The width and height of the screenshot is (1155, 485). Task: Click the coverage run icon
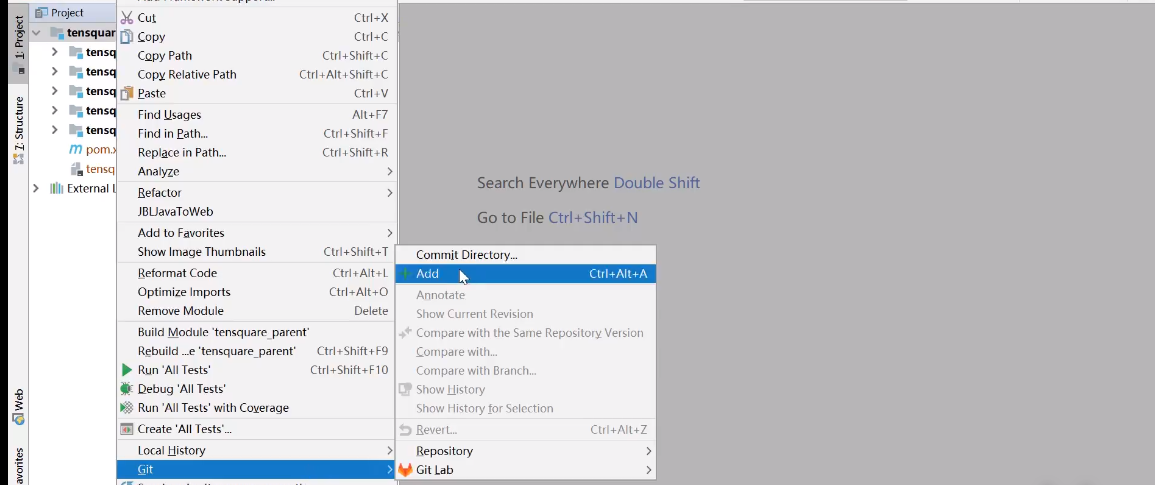[x=127, y=408]
